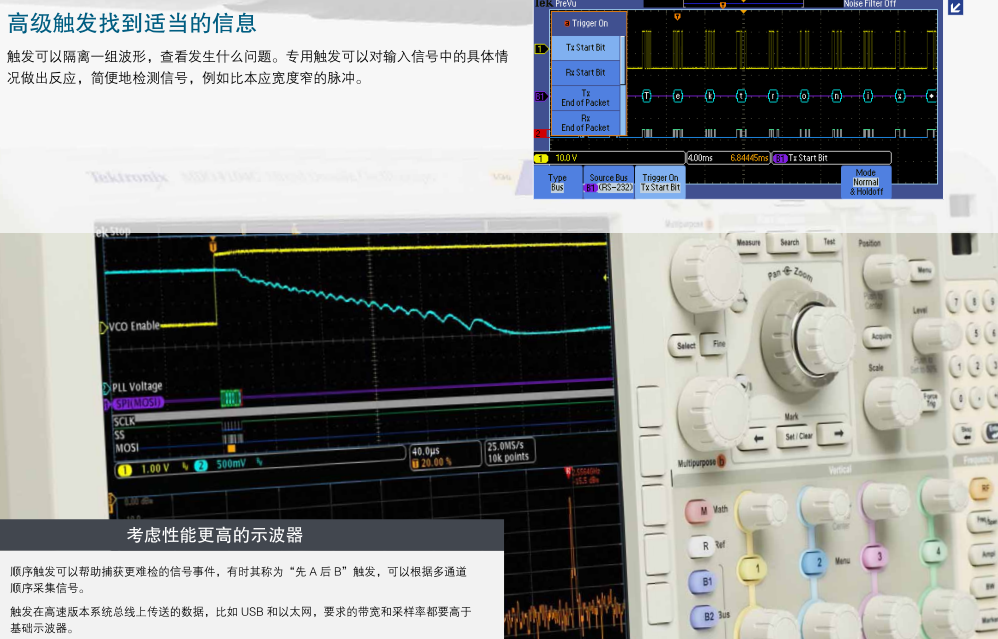This screenshot has width=998, height=639.
Task: Open the Source Bus B1 (RS-232) menu
Action: [x=608, y=183]
